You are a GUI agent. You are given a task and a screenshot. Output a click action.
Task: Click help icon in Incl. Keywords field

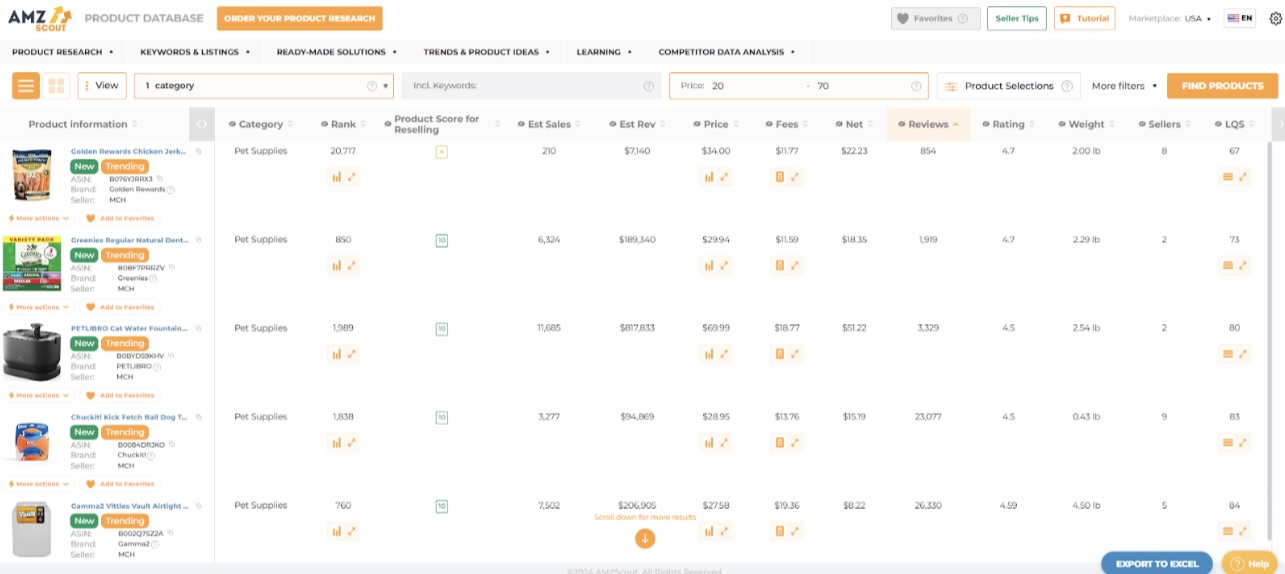pos(649,86)
